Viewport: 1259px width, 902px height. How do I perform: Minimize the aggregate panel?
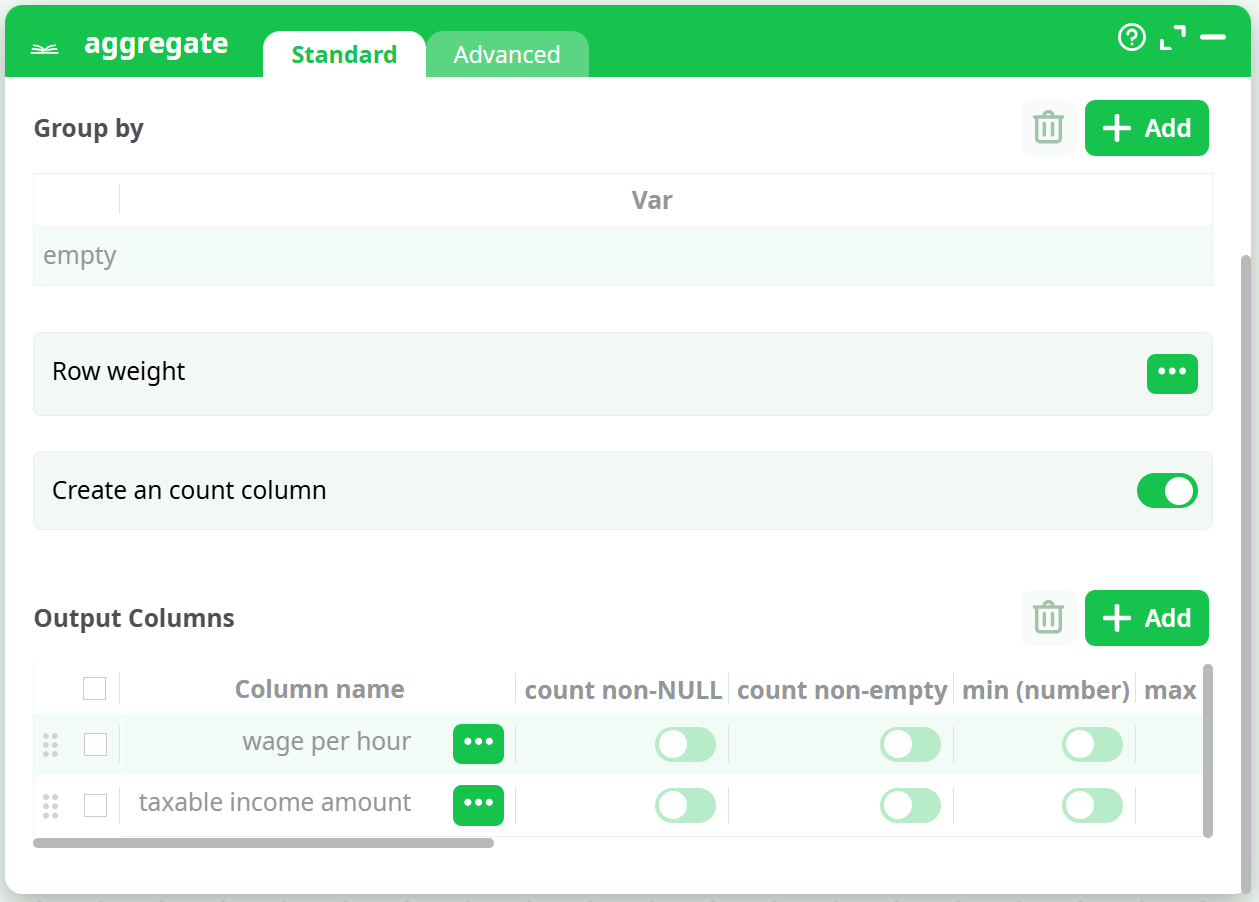tap(1213, 38)
